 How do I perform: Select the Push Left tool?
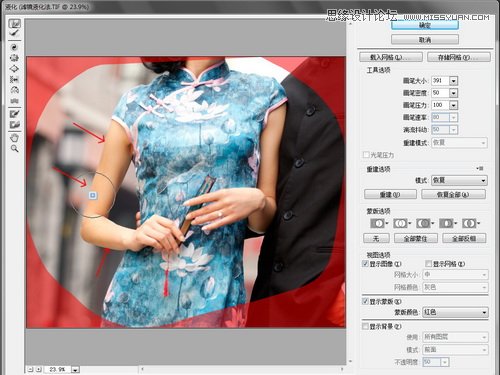coord(15,79)
